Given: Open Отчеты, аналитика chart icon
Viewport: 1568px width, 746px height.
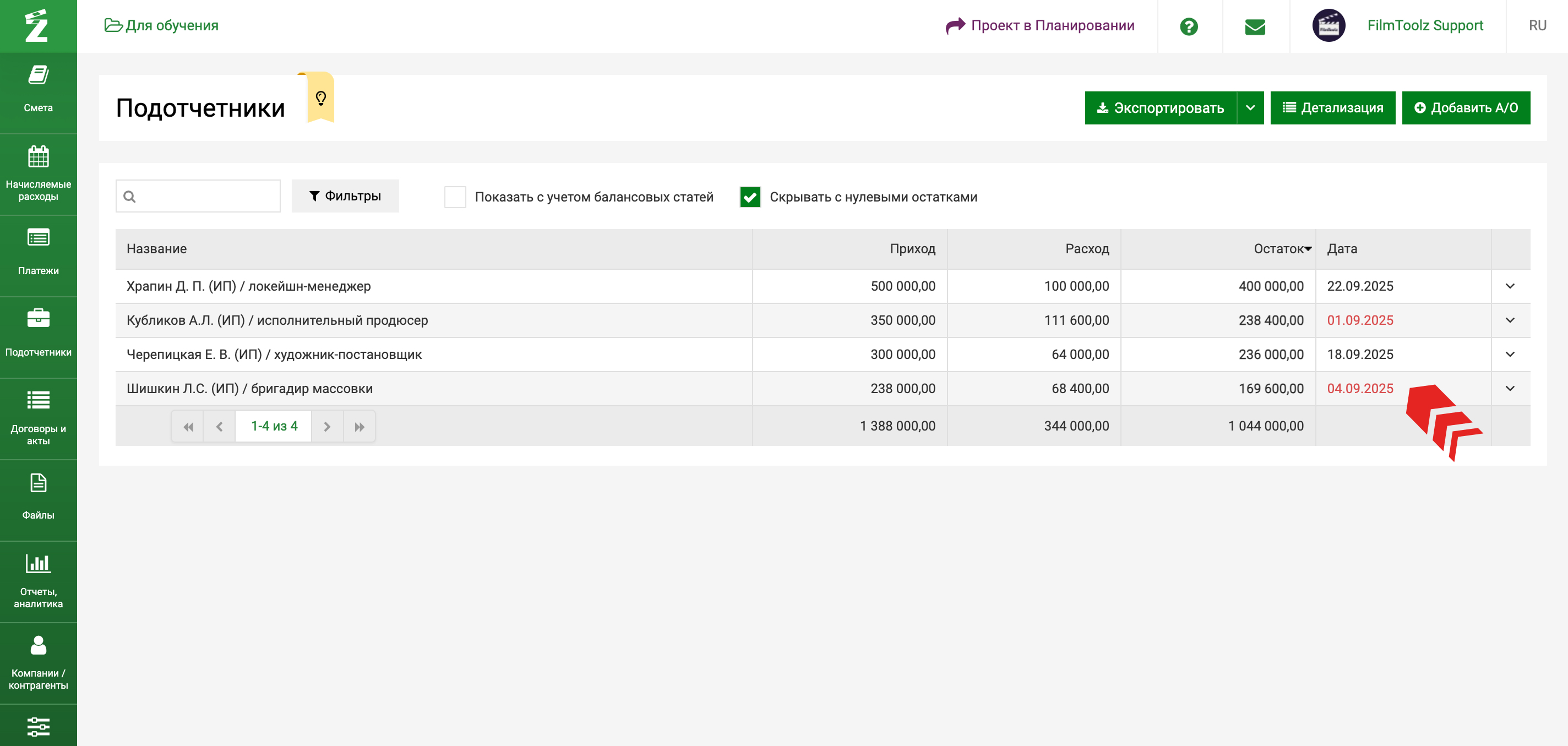Looking at the screenshot, I should tap(38, 563).
